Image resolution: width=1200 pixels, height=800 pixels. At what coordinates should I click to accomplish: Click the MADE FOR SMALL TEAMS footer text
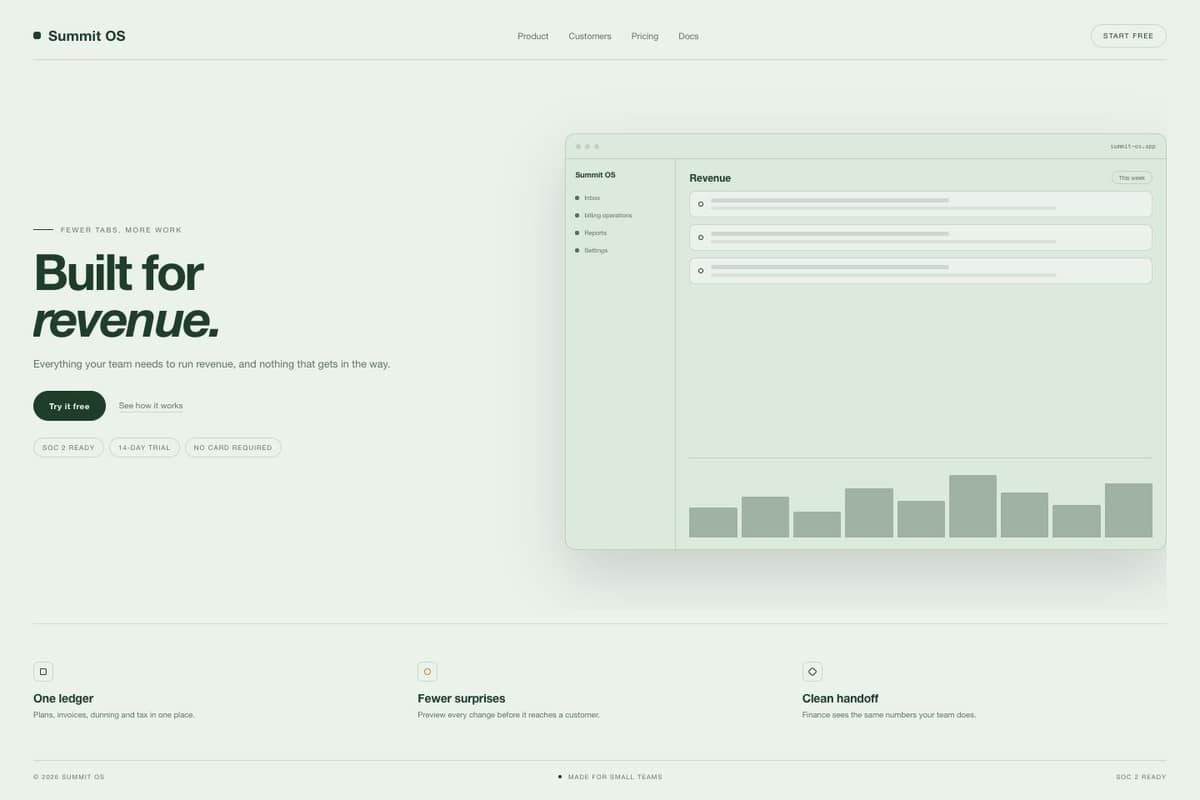coord(615,777)
